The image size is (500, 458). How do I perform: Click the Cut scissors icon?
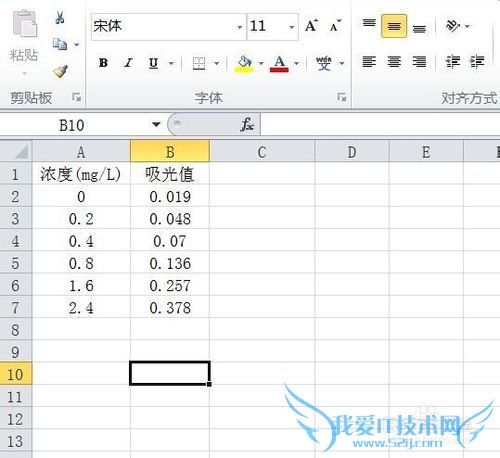click(x=60, y=17)
